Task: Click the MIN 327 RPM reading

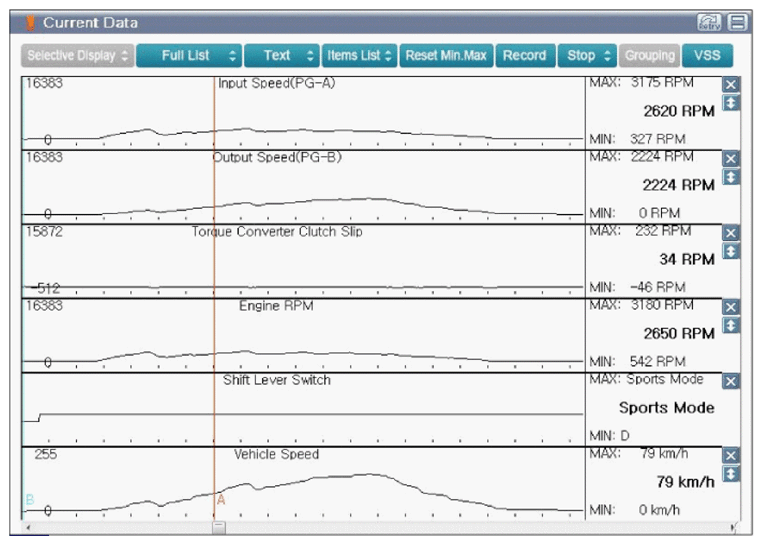Action: pos(637,139)
